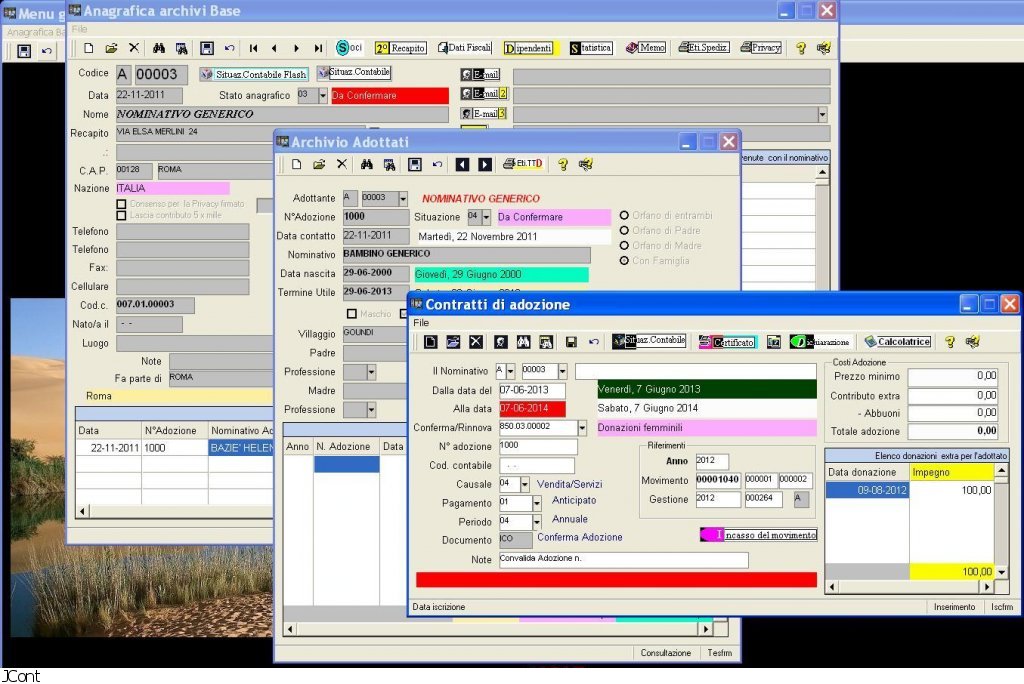Click the Dichiarazione toolbar icon

[820, 341]
